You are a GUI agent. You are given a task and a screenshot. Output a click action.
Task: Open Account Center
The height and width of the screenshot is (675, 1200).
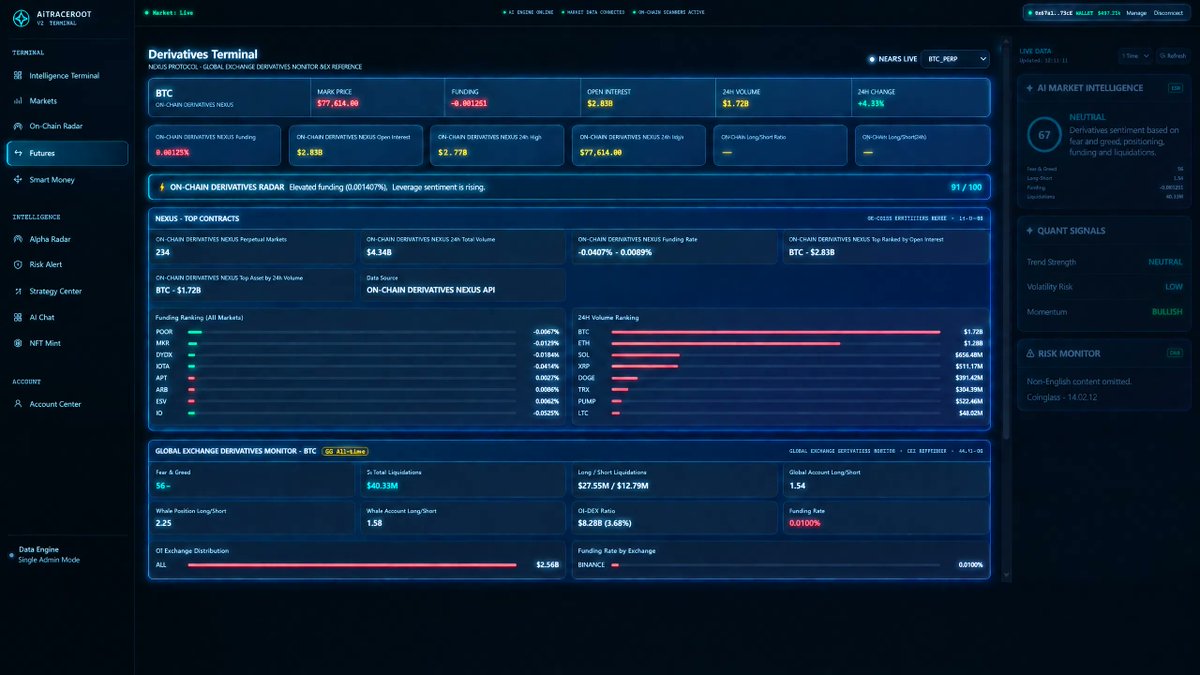click(66, 404)
